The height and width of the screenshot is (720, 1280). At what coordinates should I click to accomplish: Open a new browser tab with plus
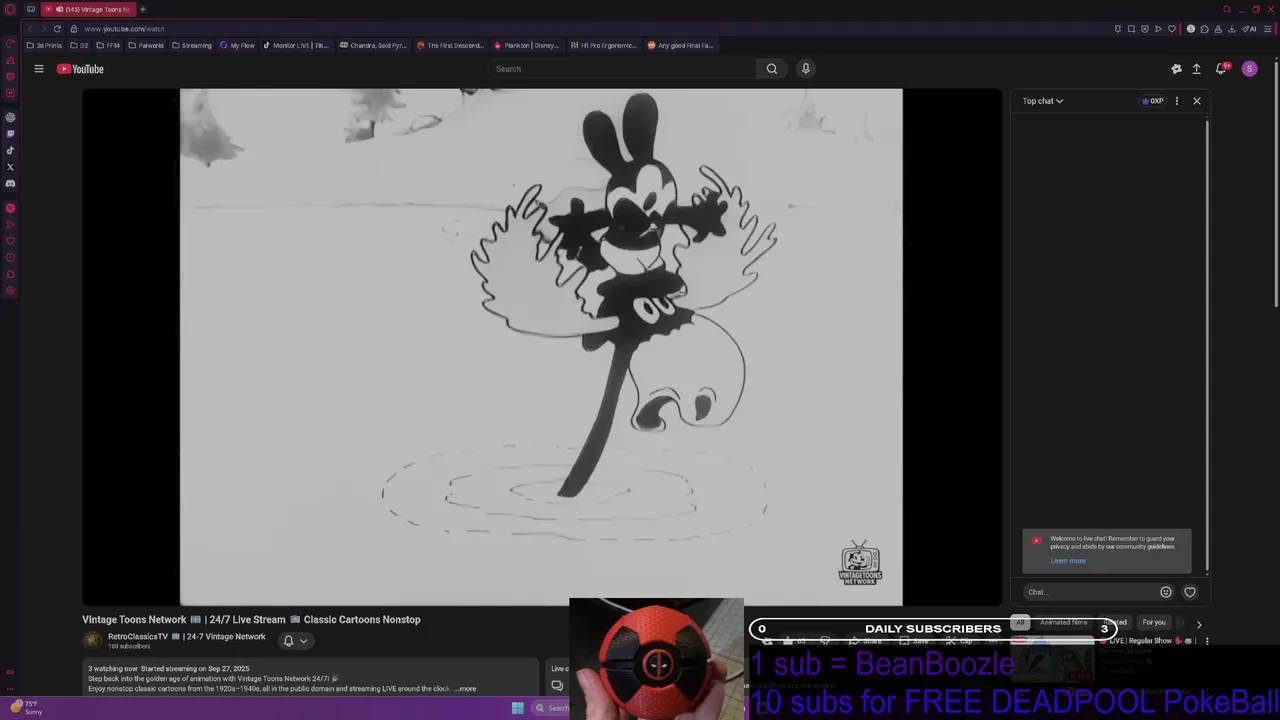(x=143, y=9)
